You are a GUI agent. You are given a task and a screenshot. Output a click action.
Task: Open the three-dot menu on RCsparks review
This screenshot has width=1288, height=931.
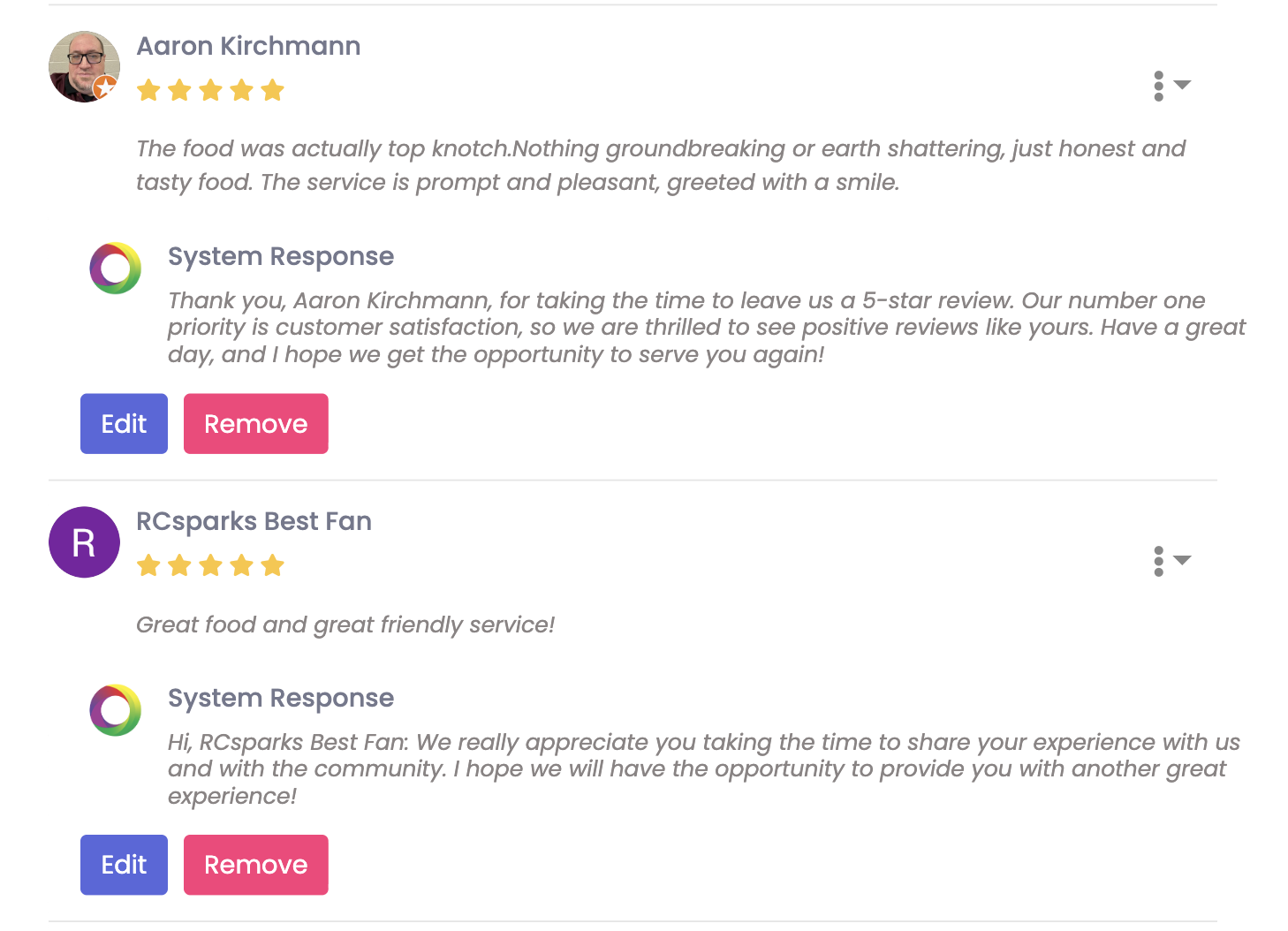point(1158,560)
